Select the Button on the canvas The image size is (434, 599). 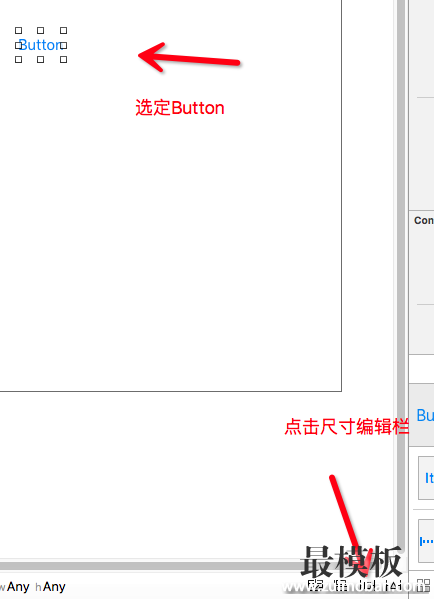[x=41, y=45]
